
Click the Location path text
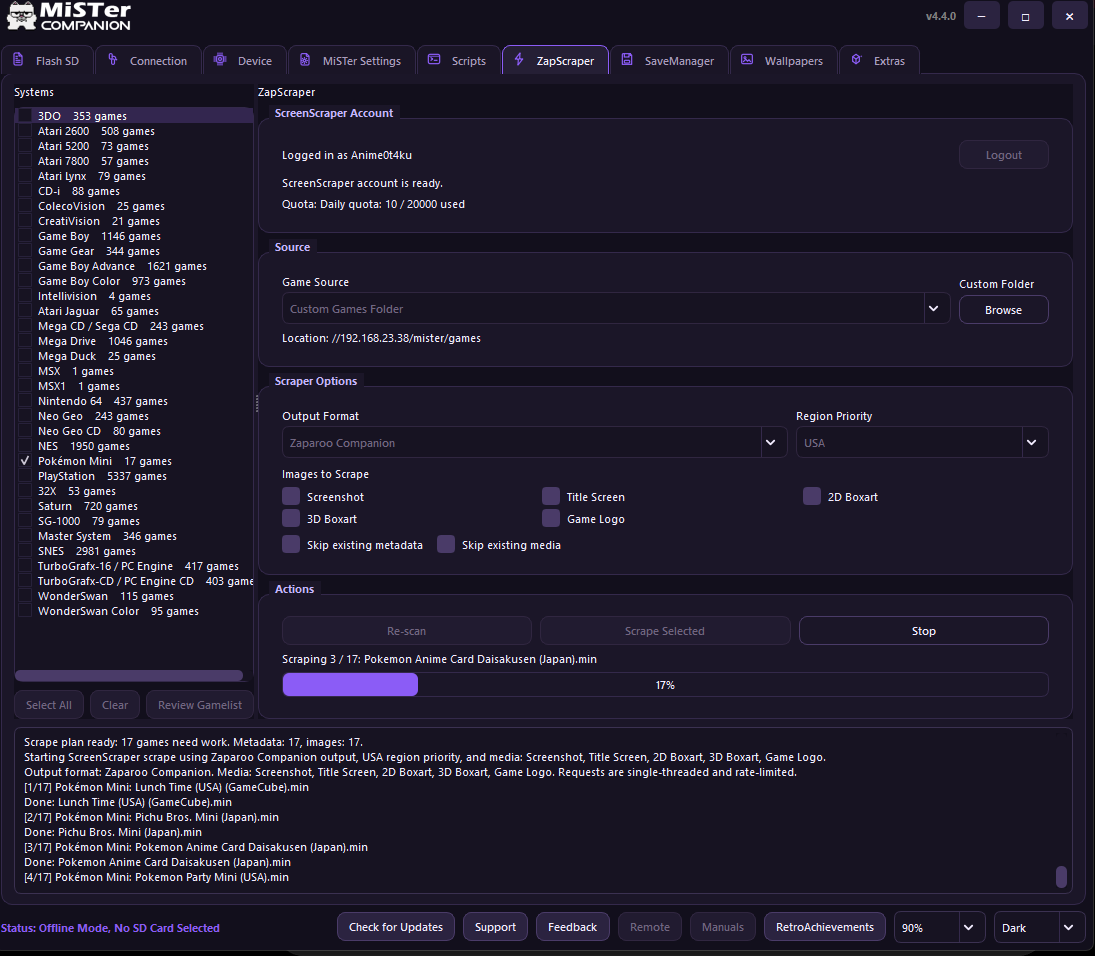tap(381, 338)
